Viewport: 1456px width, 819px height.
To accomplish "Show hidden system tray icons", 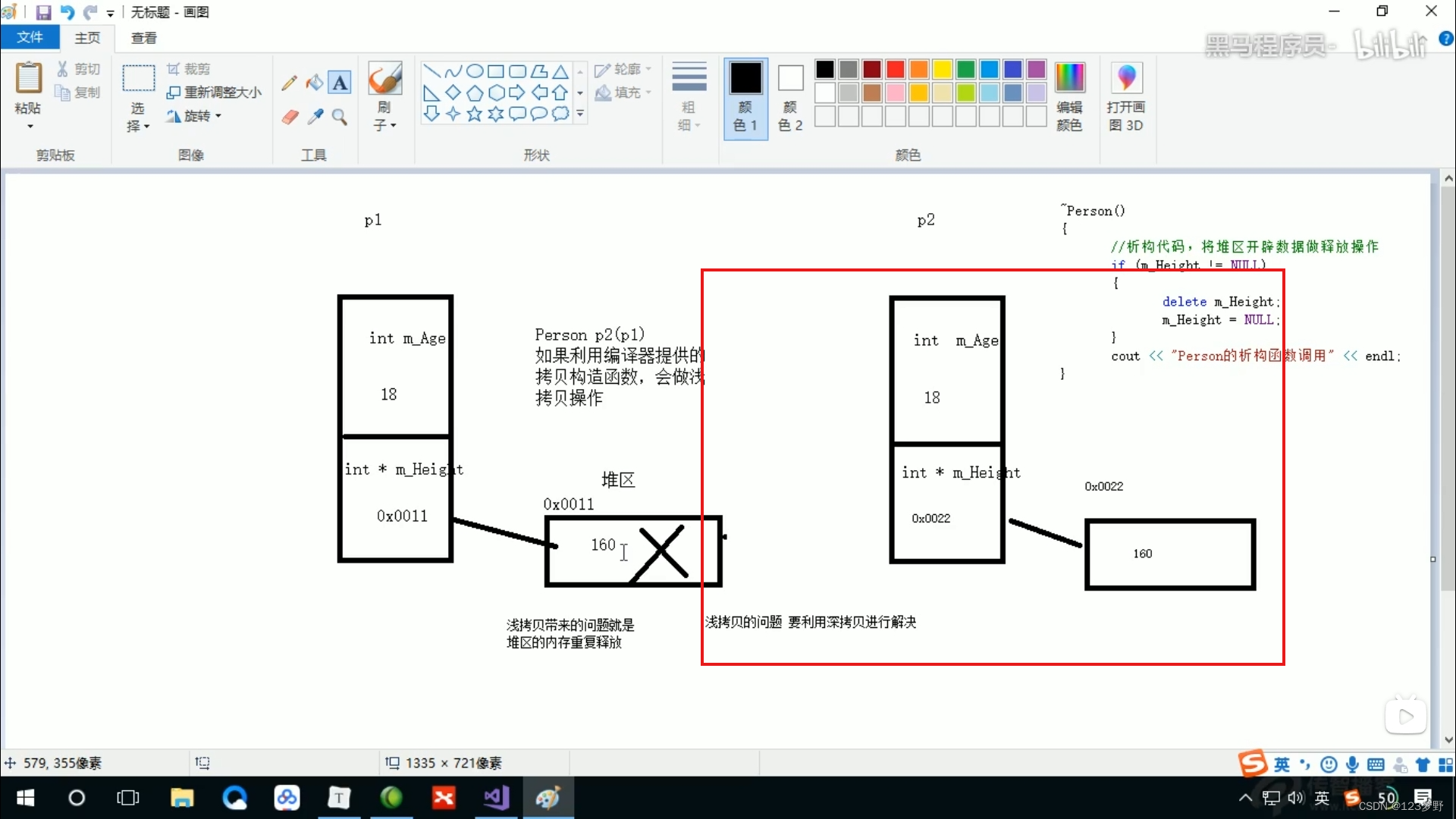I will (1245, 798).
